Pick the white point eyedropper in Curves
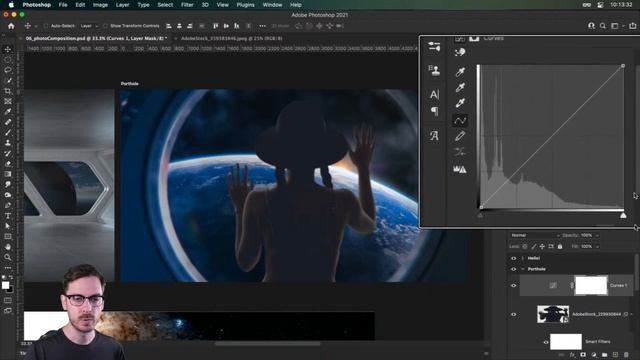Screen dimensions: 640x360 (x=460, y=103)
